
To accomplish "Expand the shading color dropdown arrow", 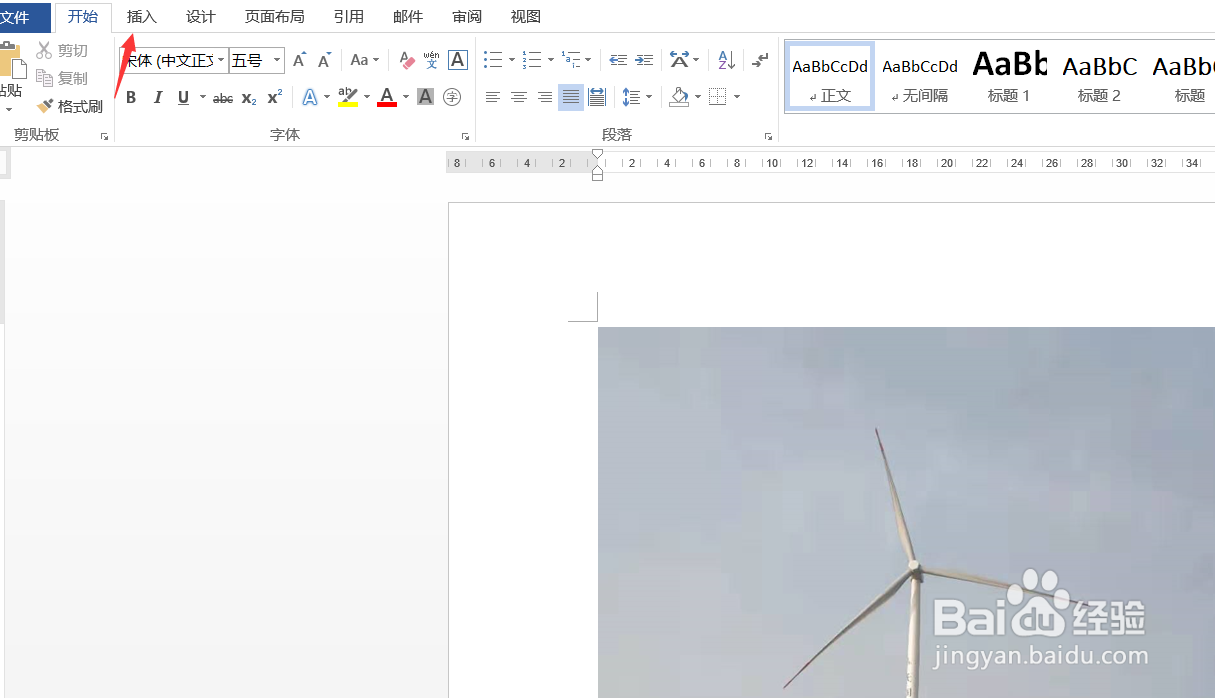I will point(699,97).
